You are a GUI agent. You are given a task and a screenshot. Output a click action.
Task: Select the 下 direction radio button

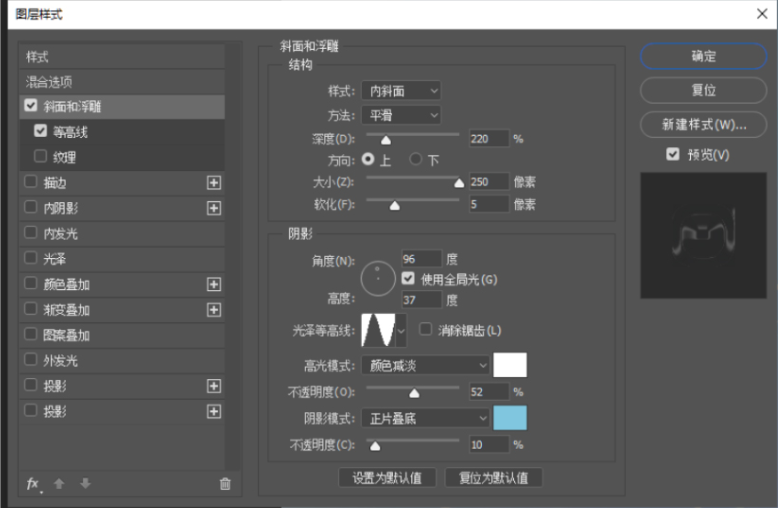pos(416,159)
